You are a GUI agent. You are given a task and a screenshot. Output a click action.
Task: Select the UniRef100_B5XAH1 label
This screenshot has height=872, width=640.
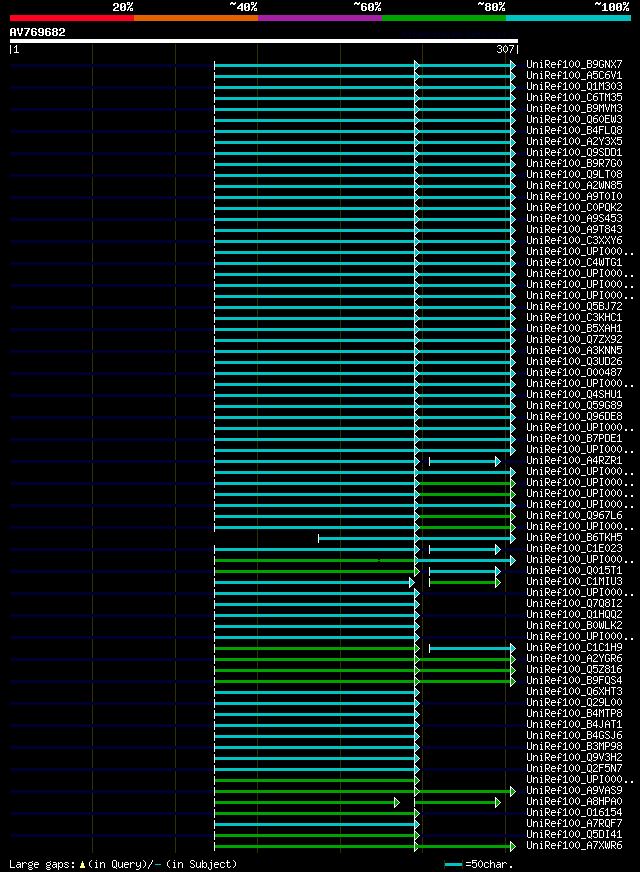pyautogui.click(x=574, y=329)
